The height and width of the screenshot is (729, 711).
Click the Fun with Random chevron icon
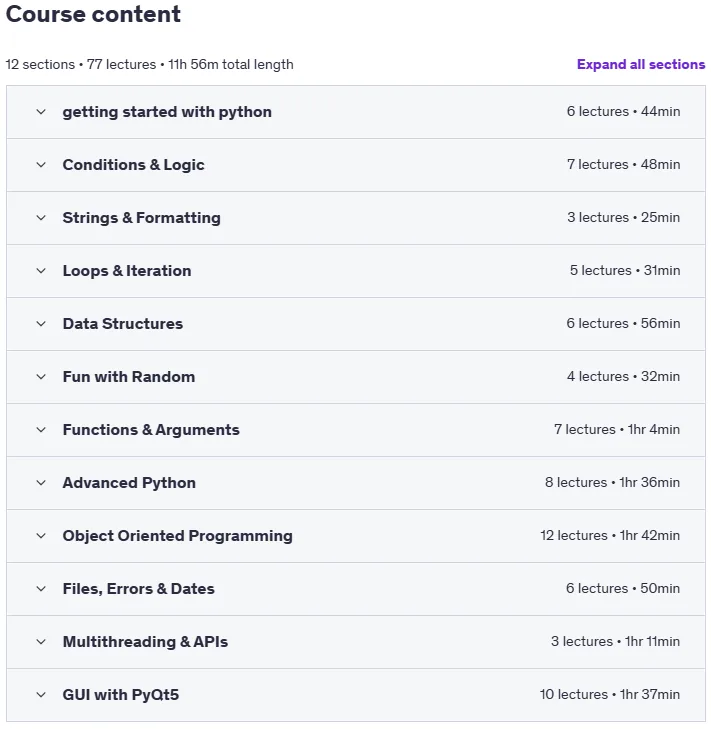(41, 377)
